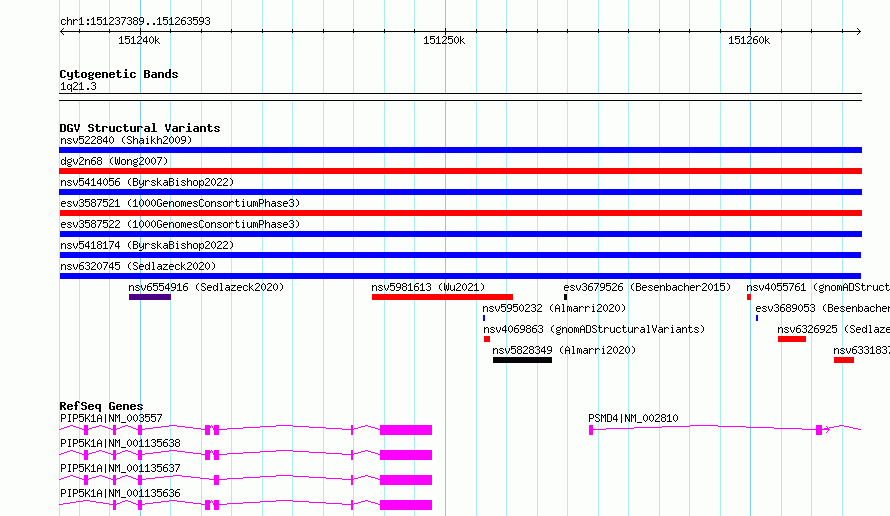Image resolution: width=890 pixels, height=516 pixels.
Task: Open nsv4069863 (gnomADStructuralVariants) label
Action: click(594, 329)
